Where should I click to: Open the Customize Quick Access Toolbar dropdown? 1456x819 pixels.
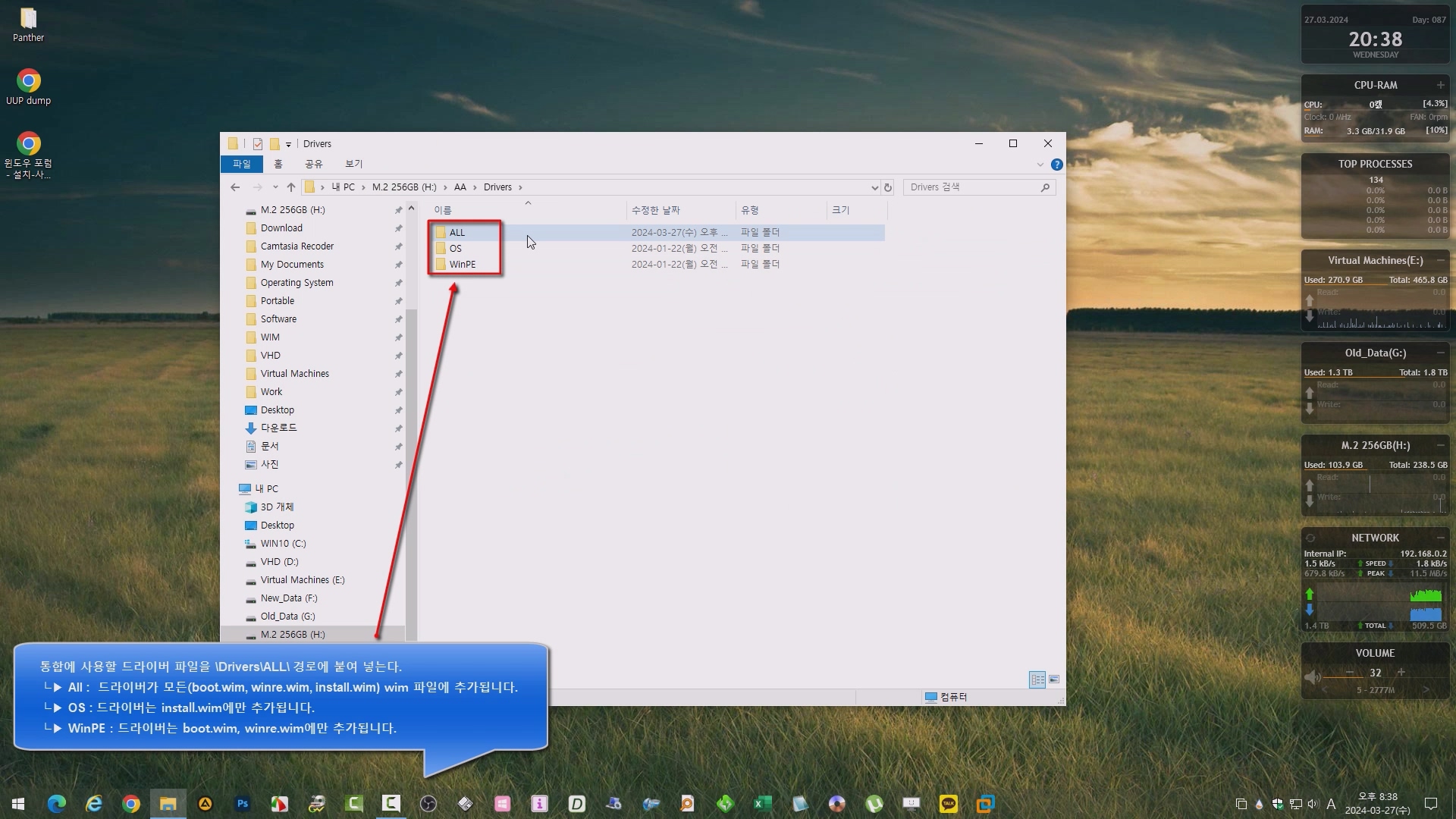click(288, 144)
